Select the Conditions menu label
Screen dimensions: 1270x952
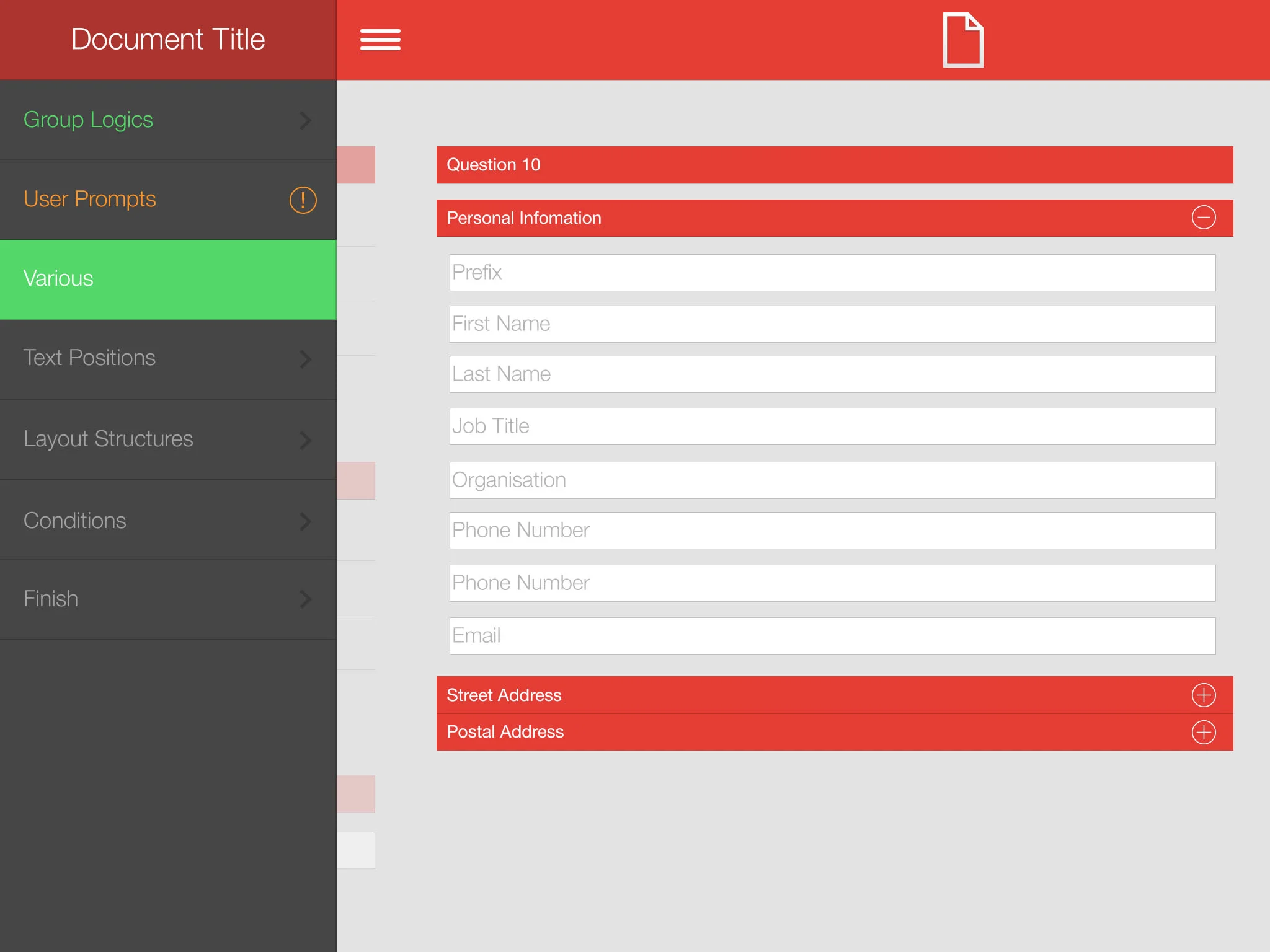(x=75, y=521)
